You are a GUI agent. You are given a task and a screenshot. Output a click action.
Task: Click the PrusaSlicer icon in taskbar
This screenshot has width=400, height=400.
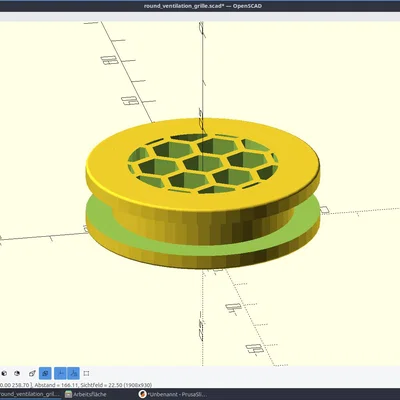coord(143,394)
